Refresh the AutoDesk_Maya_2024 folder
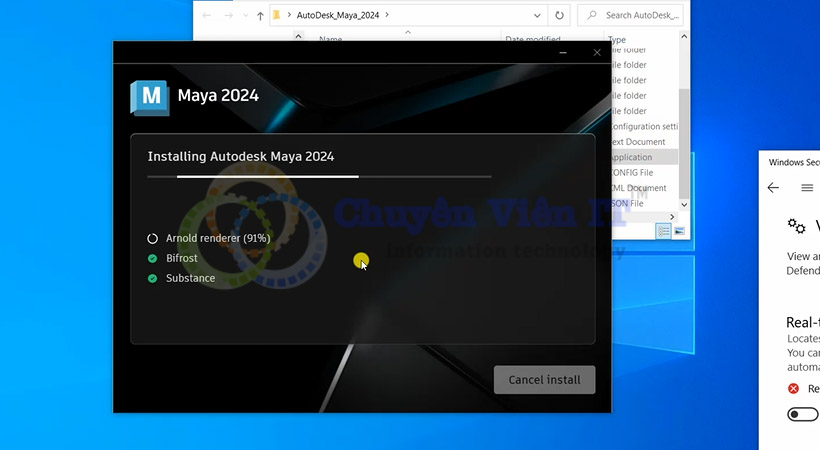Image resolution: width=820 pixels, height=450 pixels. (559, 16)
